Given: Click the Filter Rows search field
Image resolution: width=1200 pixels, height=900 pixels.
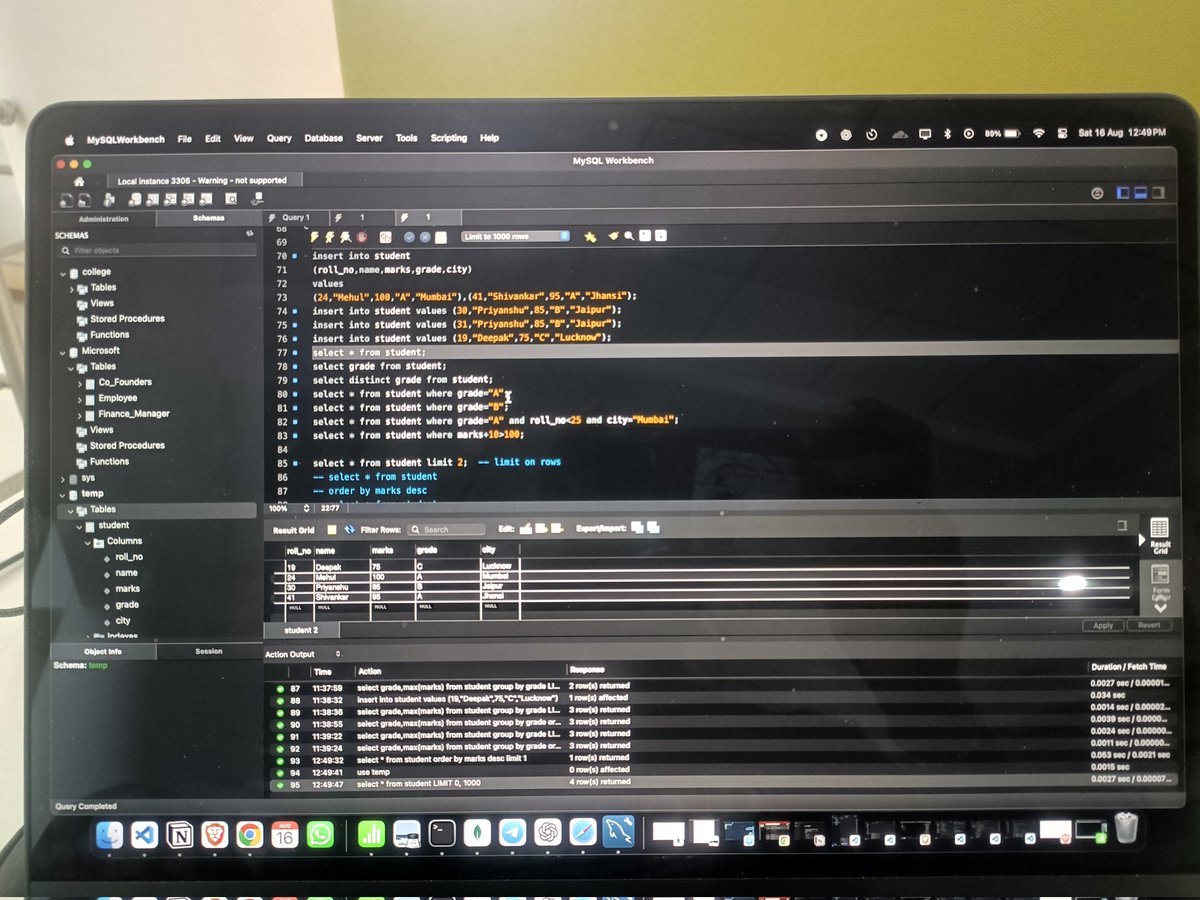Looking at the screenshot, I should click(446, 529).
